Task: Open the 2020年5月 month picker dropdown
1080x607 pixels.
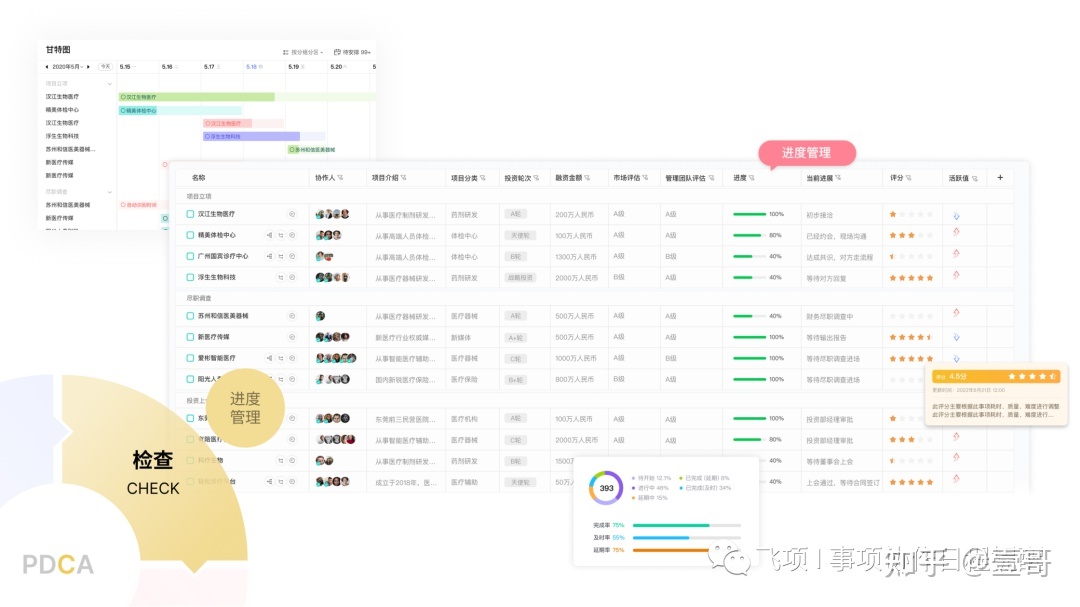Action: pyautogui.click(x=68, y=67)
